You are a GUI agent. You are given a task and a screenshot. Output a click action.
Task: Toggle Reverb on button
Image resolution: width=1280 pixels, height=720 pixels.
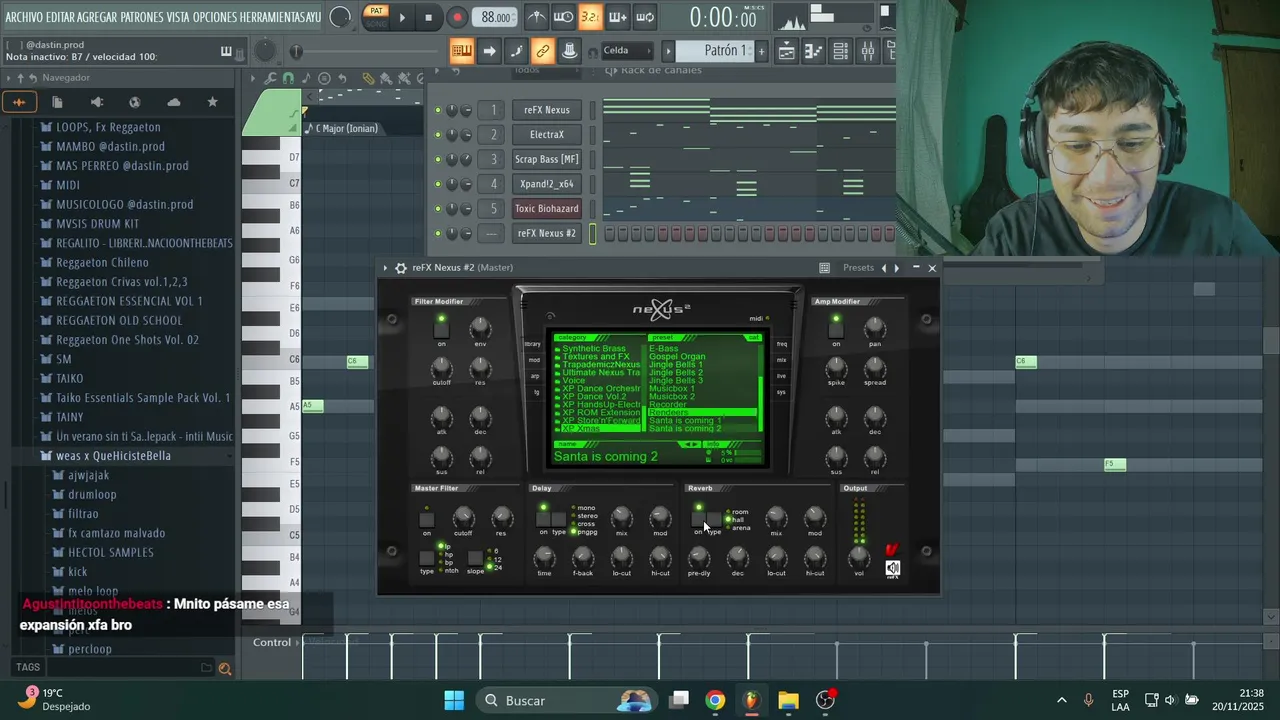click(x=699, y=519)
